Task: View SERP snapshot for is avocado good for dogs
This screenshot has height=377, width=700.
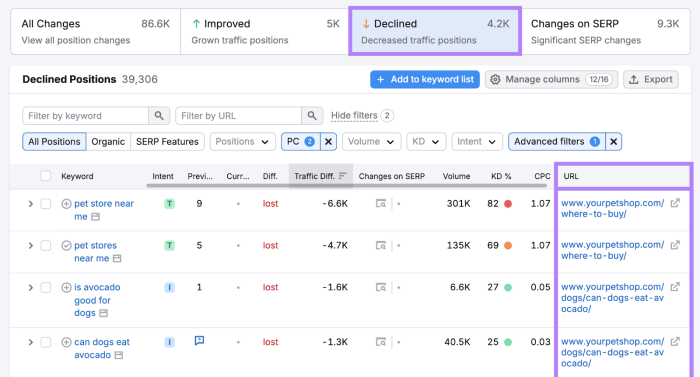Action: [x=381, y=287]
